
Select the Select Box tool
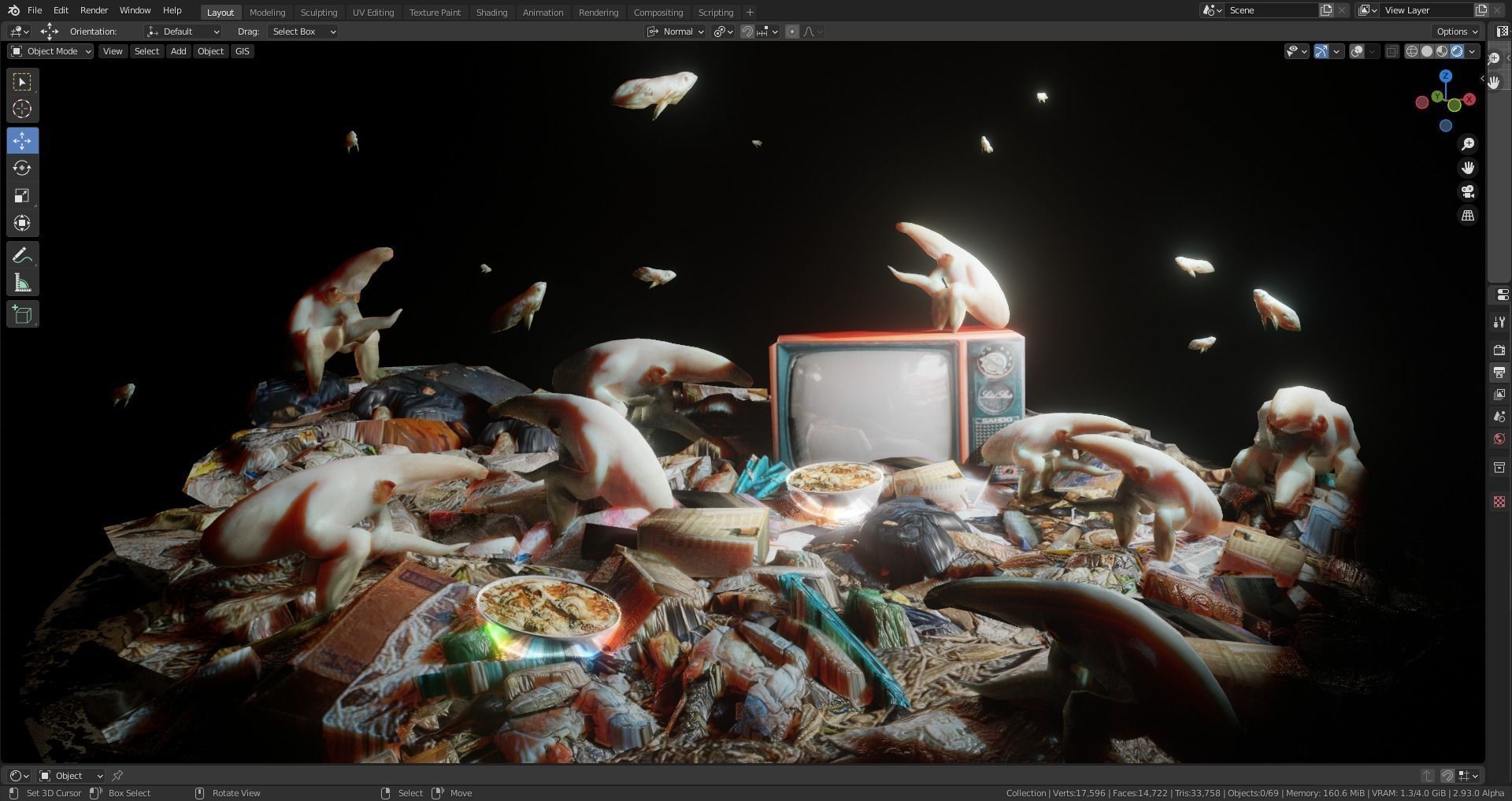(x=22, y=82)
